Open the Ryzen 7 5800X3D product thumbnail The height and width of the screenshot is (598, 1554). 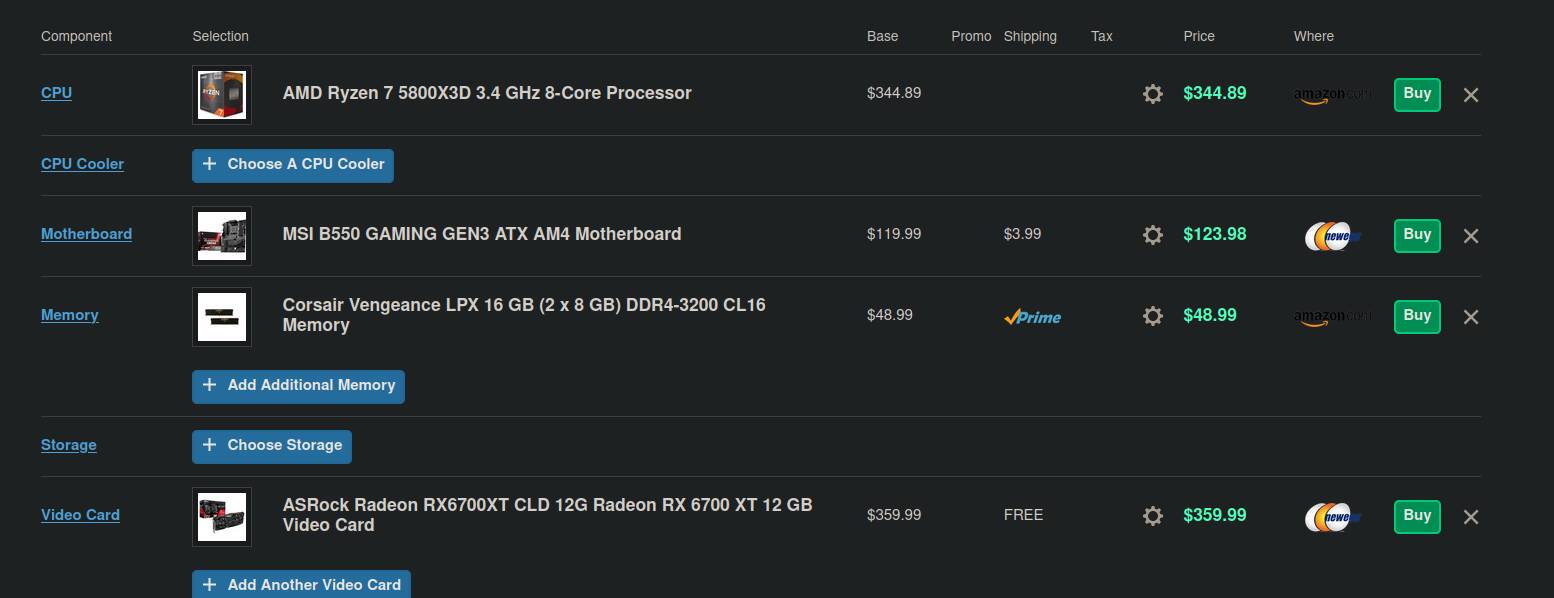point(222,95)
